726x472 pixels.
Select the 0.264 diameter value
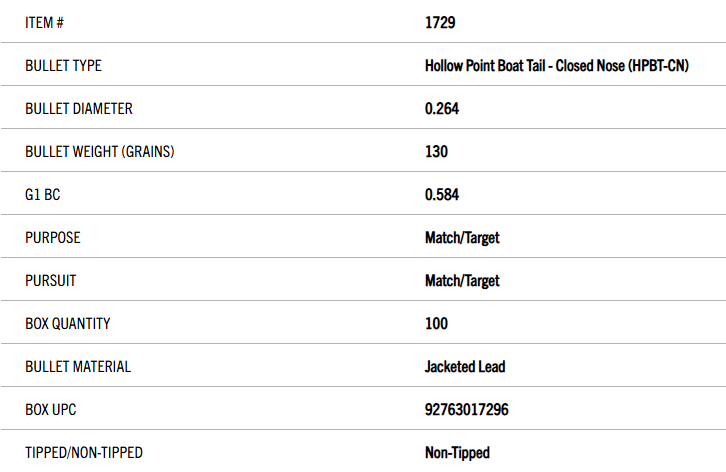pos(442,109)
